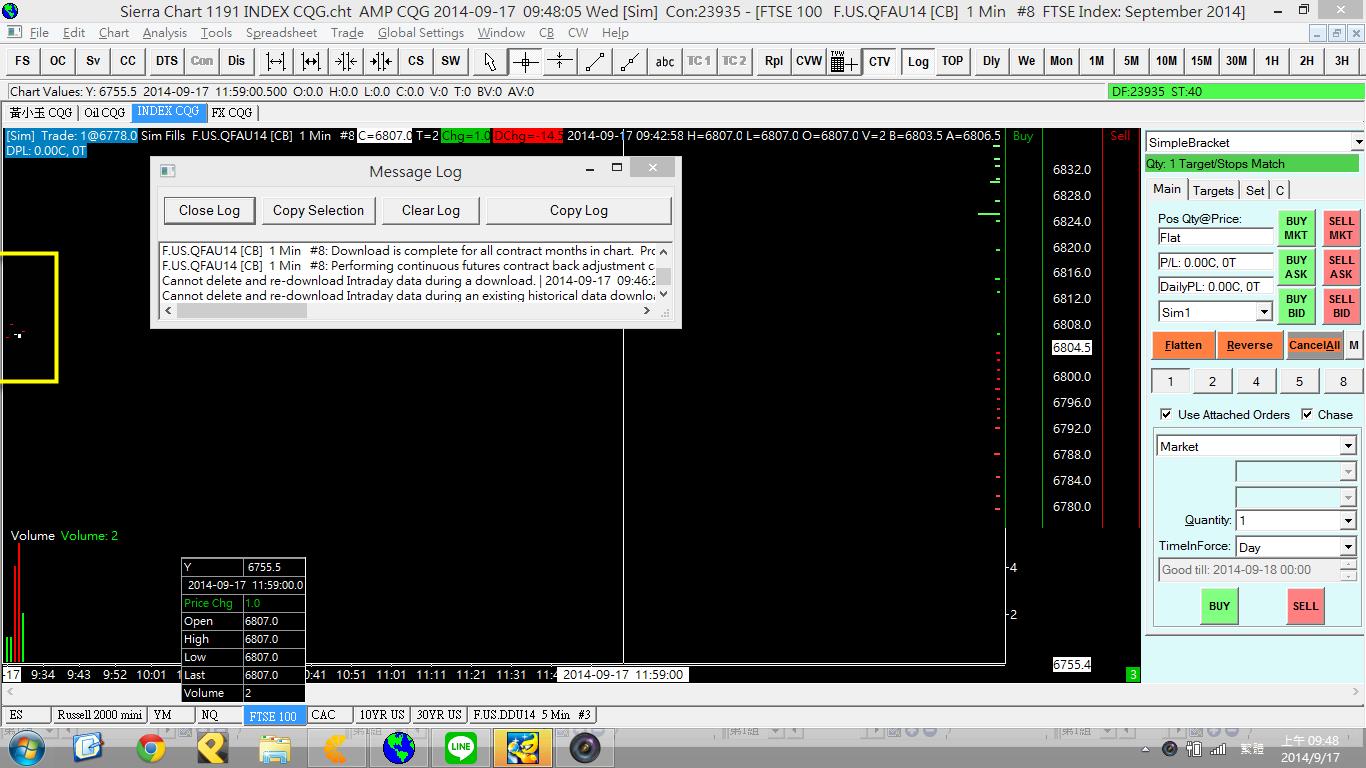Toggle the Log toolbar button
The width and height of the screenshot is (1366, 768).
click(x=918, y=61)
